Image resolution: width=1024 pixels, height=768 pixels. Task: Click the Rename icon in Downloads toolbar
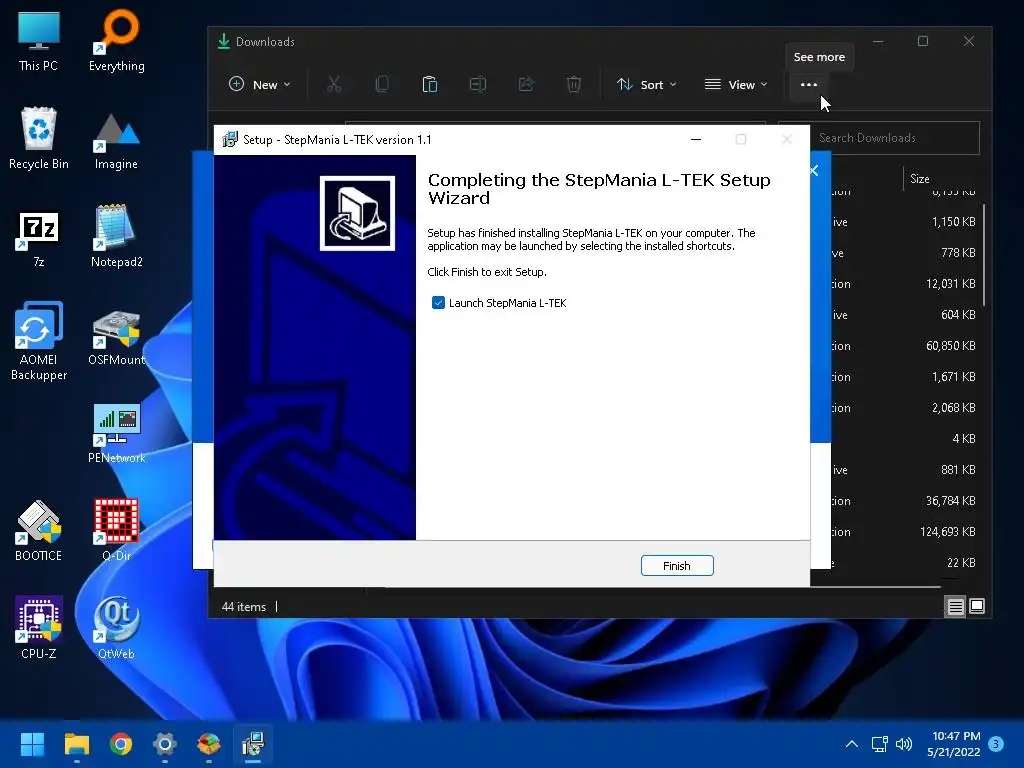[478, 84]
